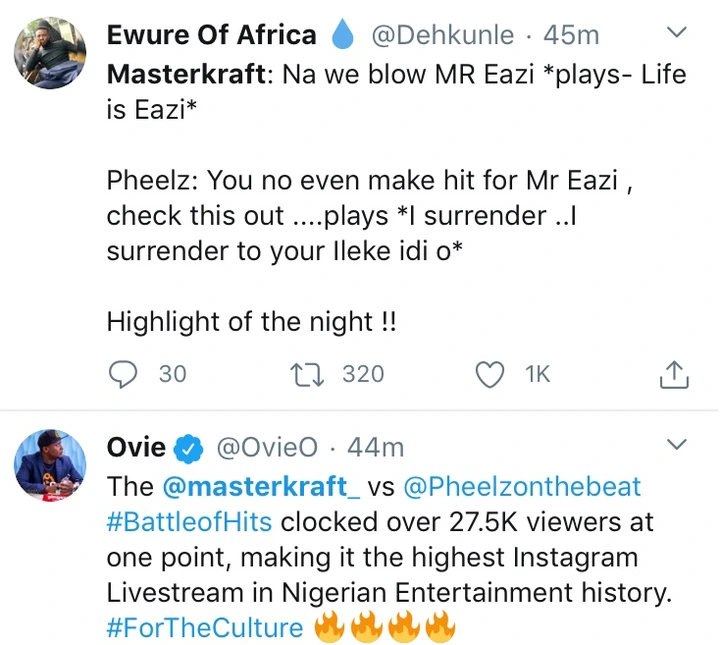Open the Ewure Of Africa display name
720x645 pixels.
[x=211, y=36]
